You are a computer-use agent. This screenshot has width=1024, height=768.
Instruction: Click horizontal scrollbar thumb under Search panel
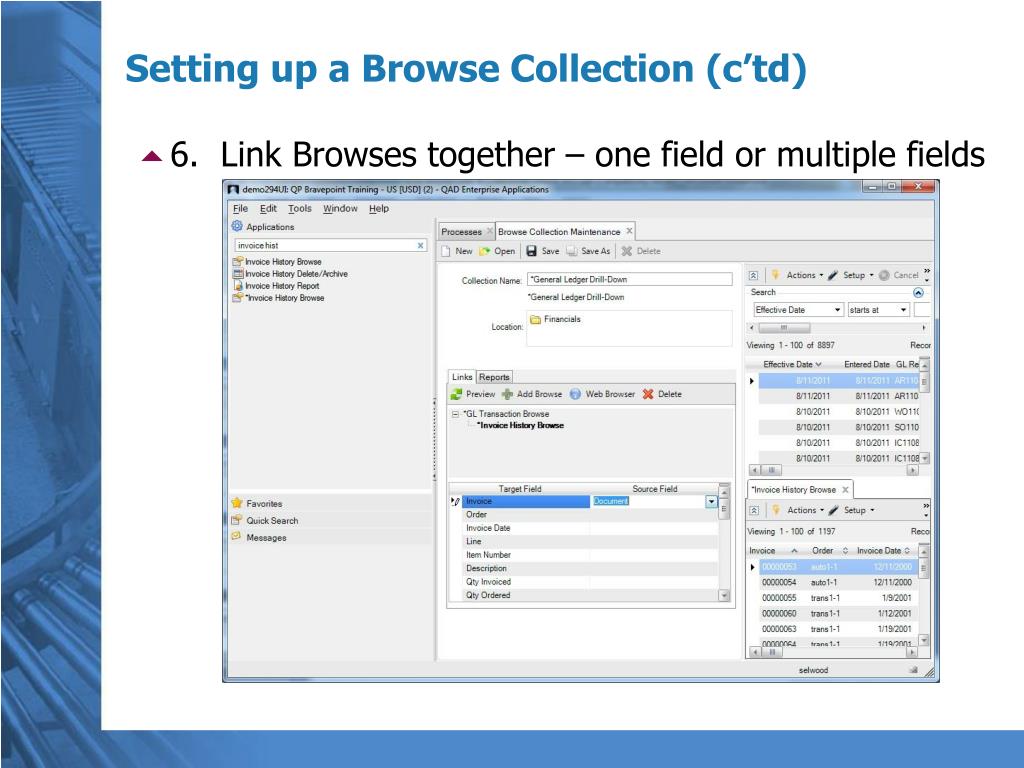(783, 328)
